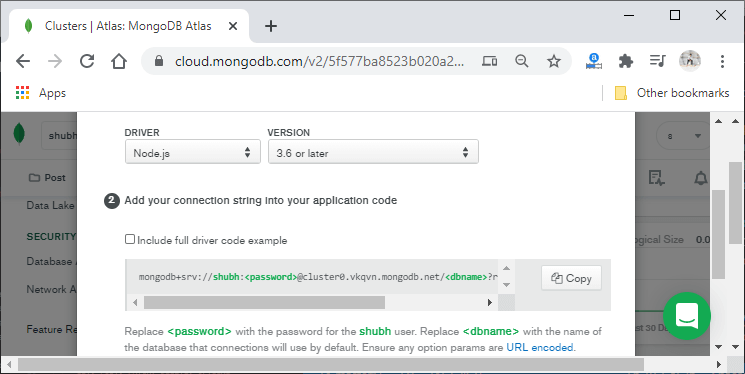Close the Clusters Atlas tab
This screenshot has height=374, width=745.
[233, 26]
